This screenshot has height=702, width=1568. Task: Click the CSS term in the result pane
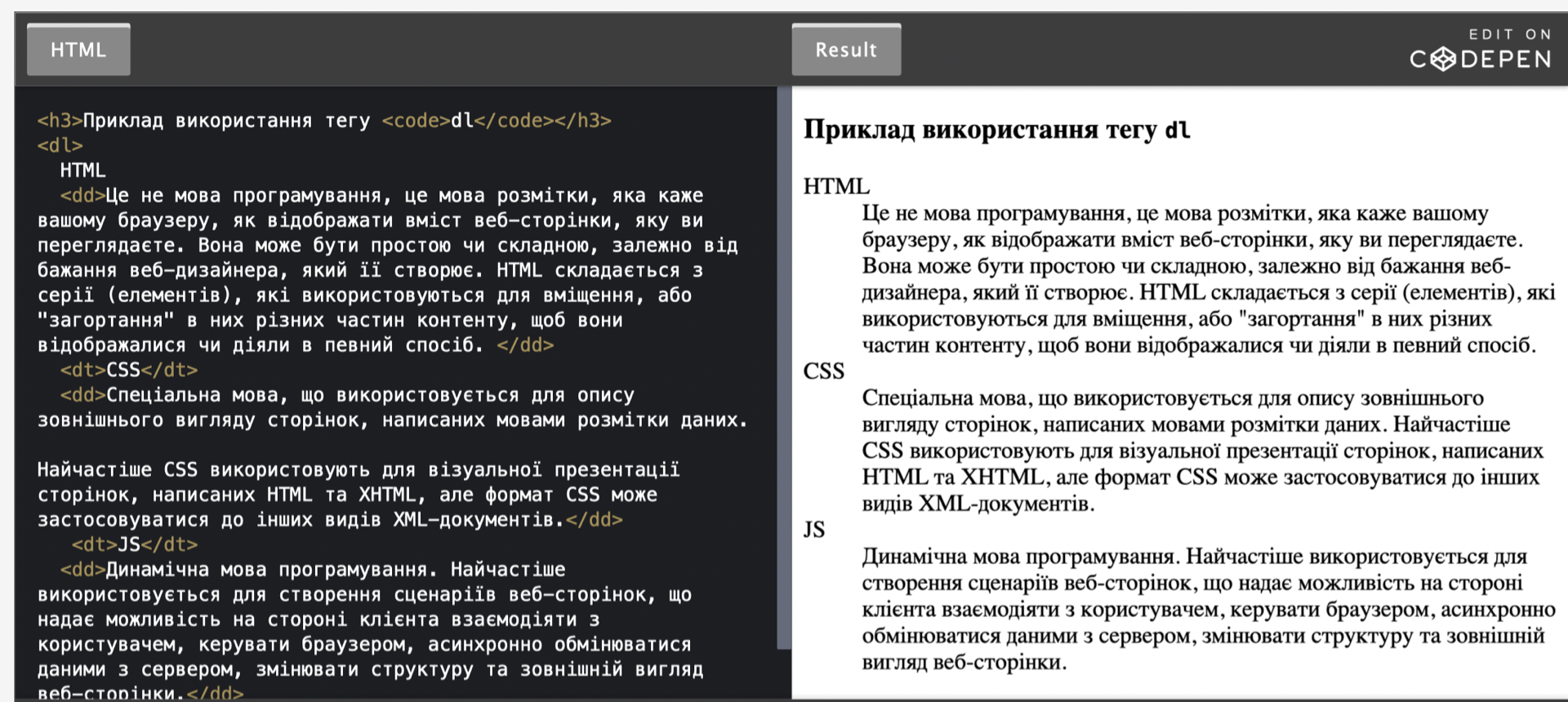tap(823, 371)
